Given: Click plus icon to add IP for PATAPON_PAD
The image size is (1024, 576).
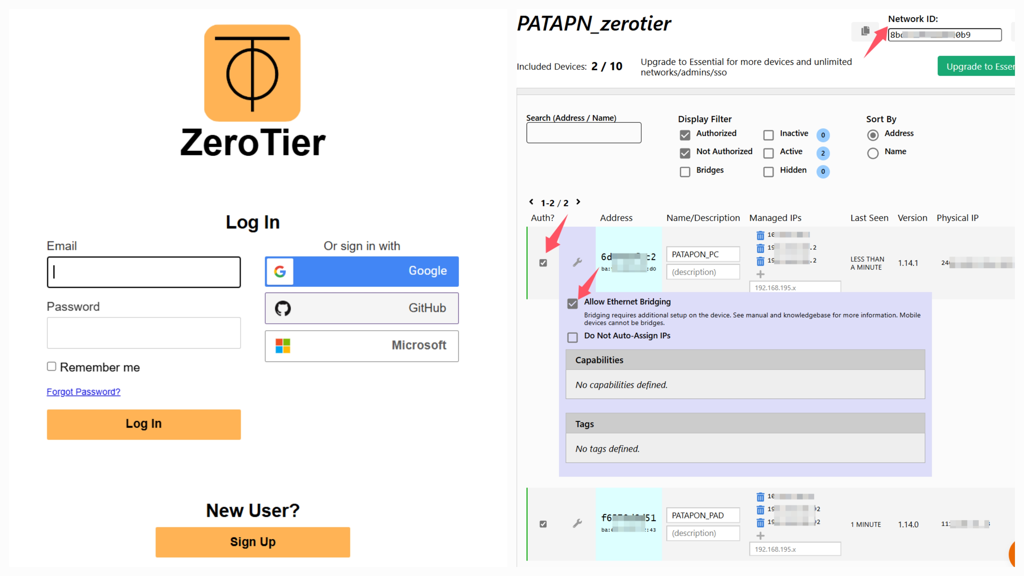Looking at the screenshot, I should pos(760,535).
